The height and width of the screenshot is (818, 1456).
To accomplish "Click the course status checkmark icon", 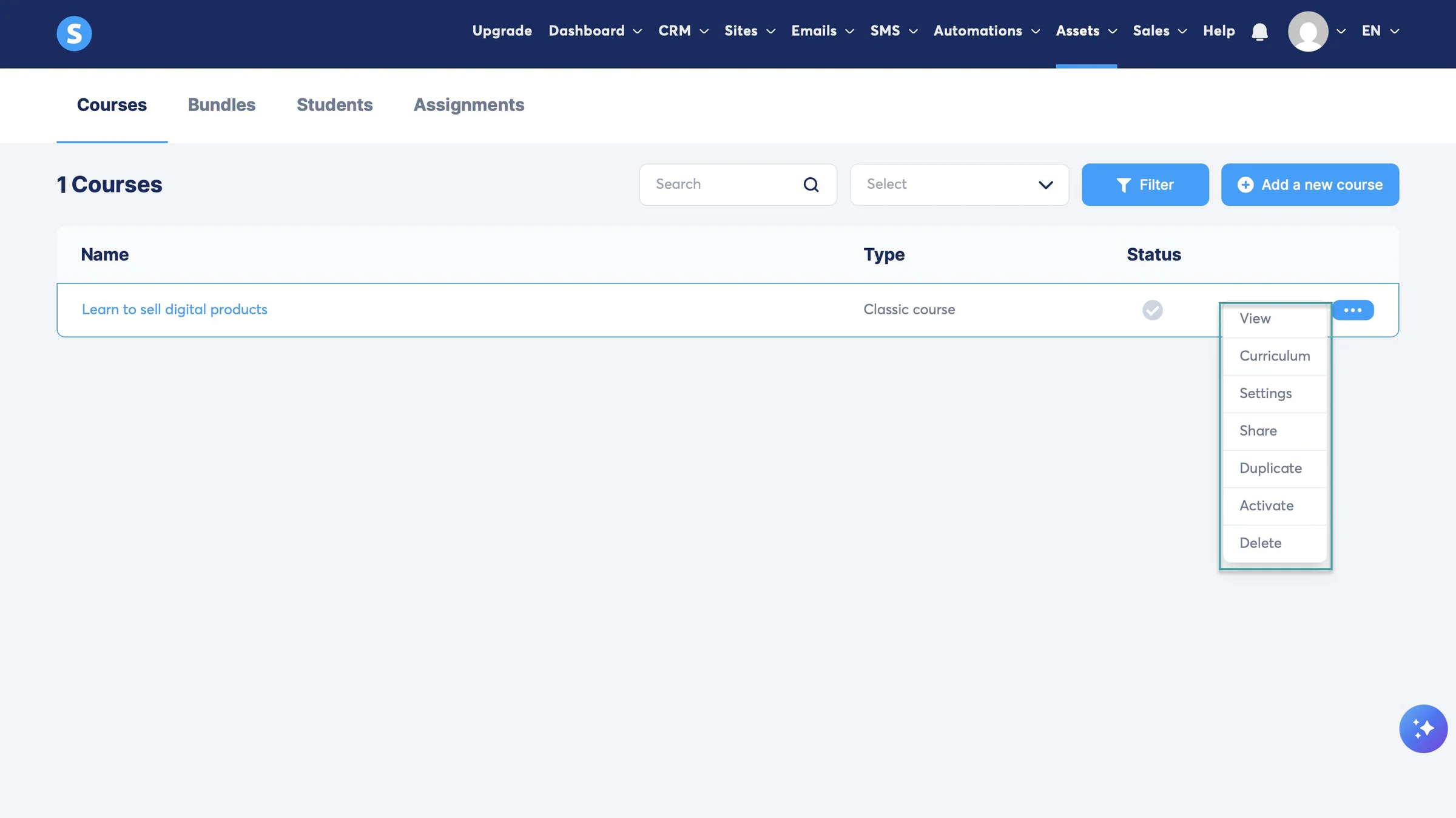I will [1152, 310].
